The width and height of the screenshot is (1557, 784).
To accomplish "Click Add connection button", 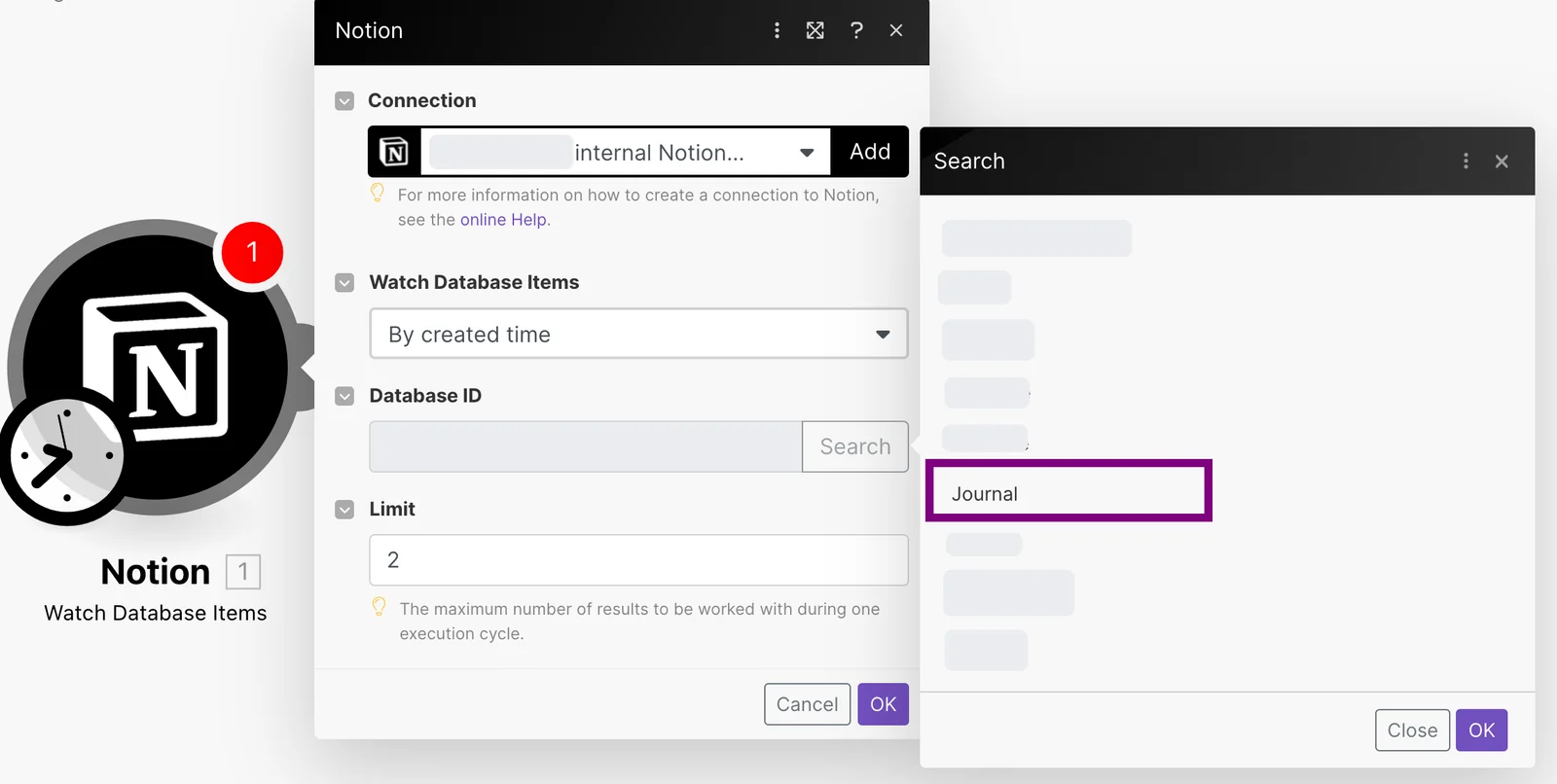I will tap(870, 152).
